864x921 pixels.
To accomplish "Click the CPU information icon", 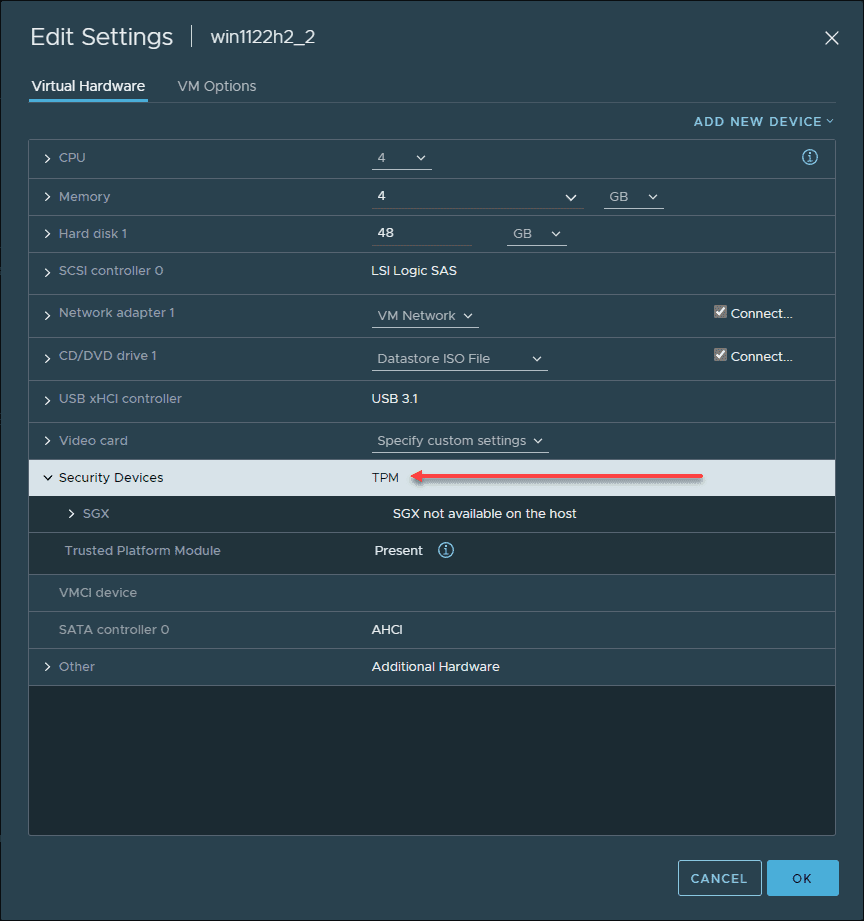I will [810, 158].
